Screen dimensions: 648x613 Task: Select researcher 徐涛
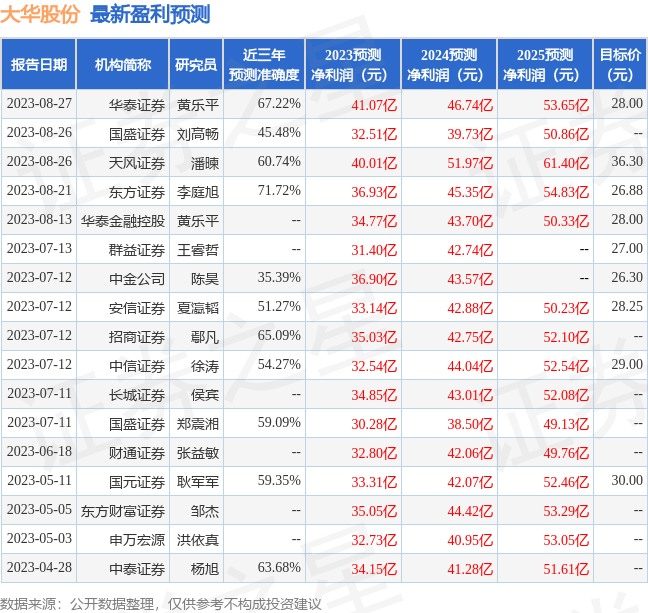(205, 366)
